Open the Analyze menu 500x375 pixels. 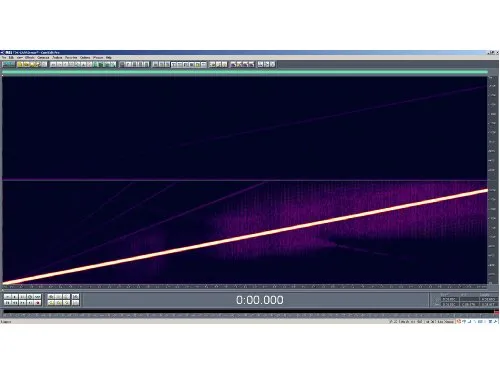coord(57,58)
